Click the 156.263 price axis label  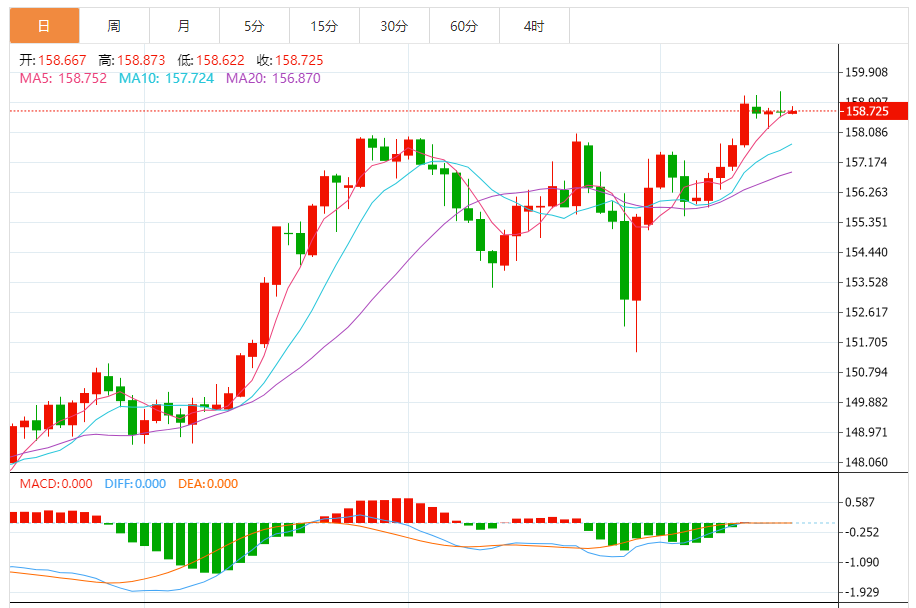[866, 192]
